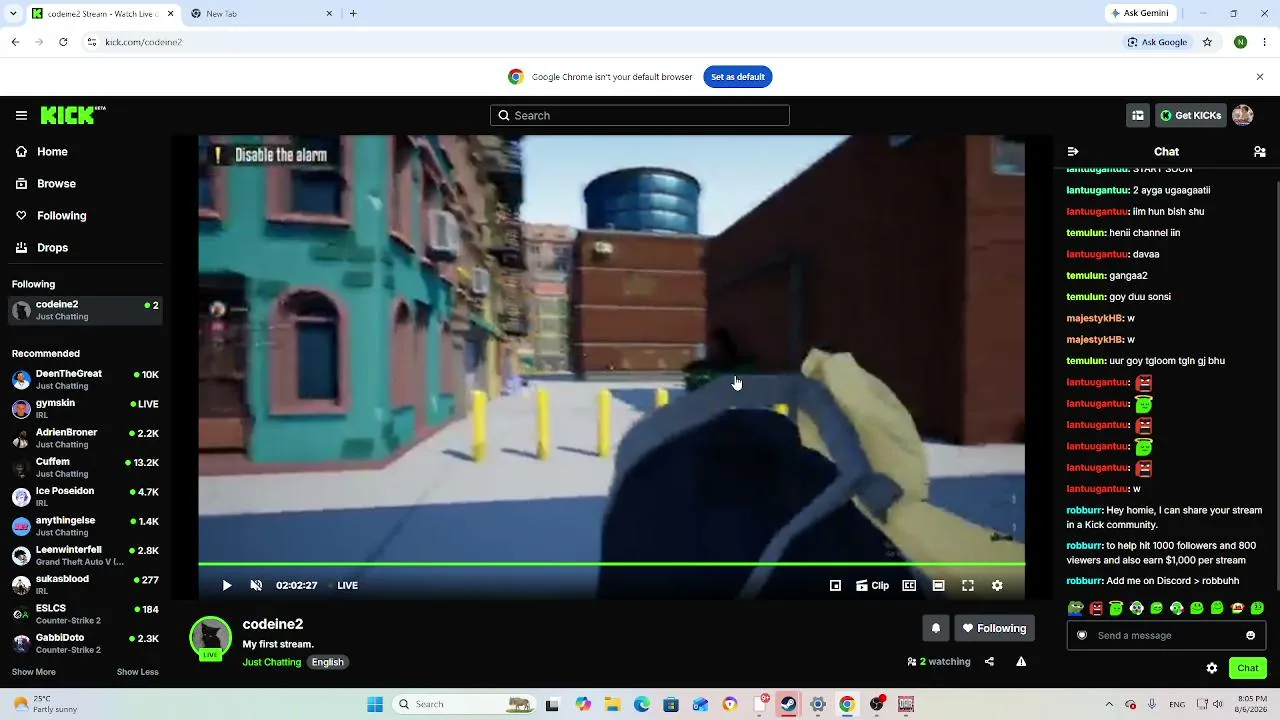Open Chrome three-dot menu
This screenshot has height=720, width=1280.
[1265, 42]
